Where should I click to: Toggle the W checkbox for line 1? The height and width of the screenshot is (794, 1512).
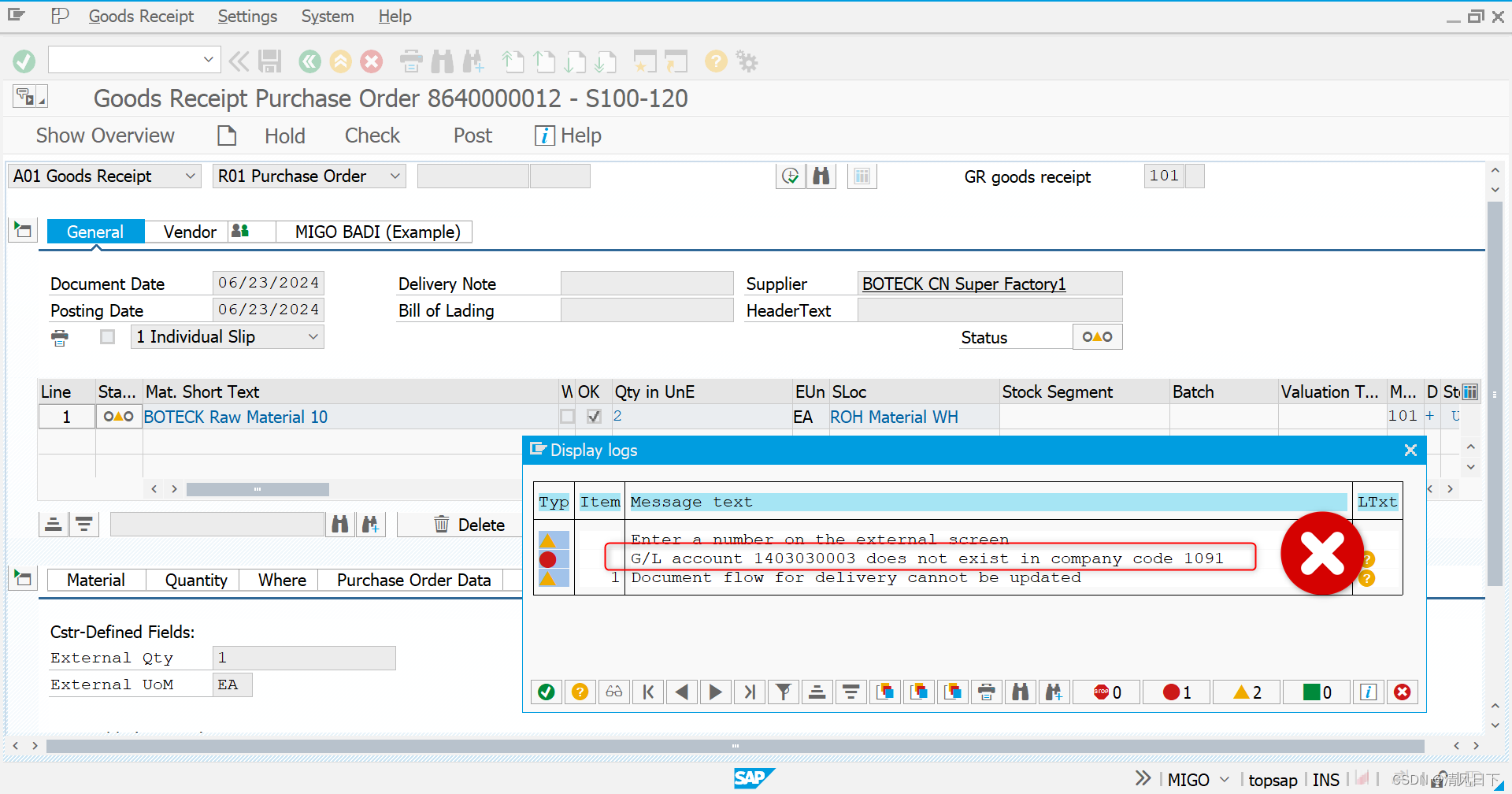[567, 416]
